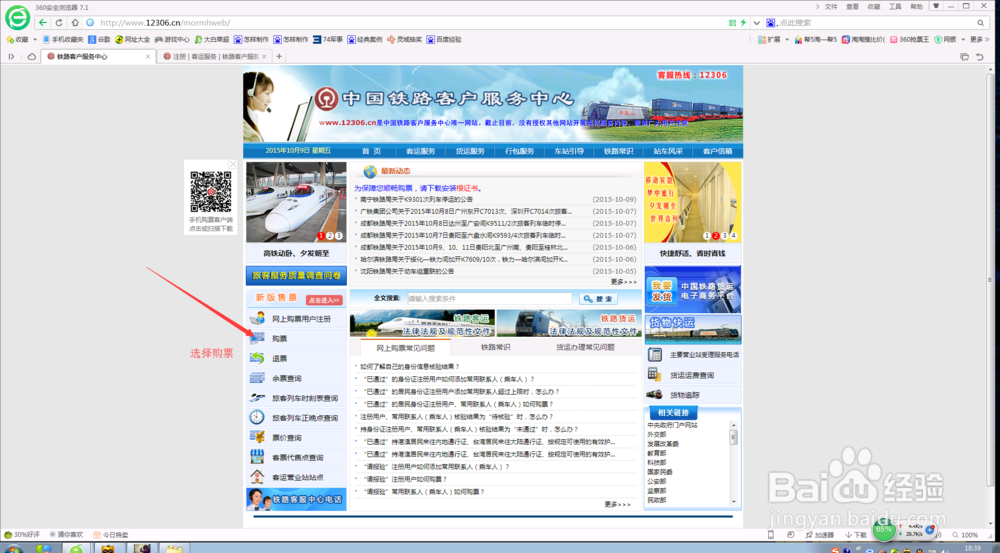1000x553 pixels.
Task: Click the 搜索 full-text search button
Action: 598,299
